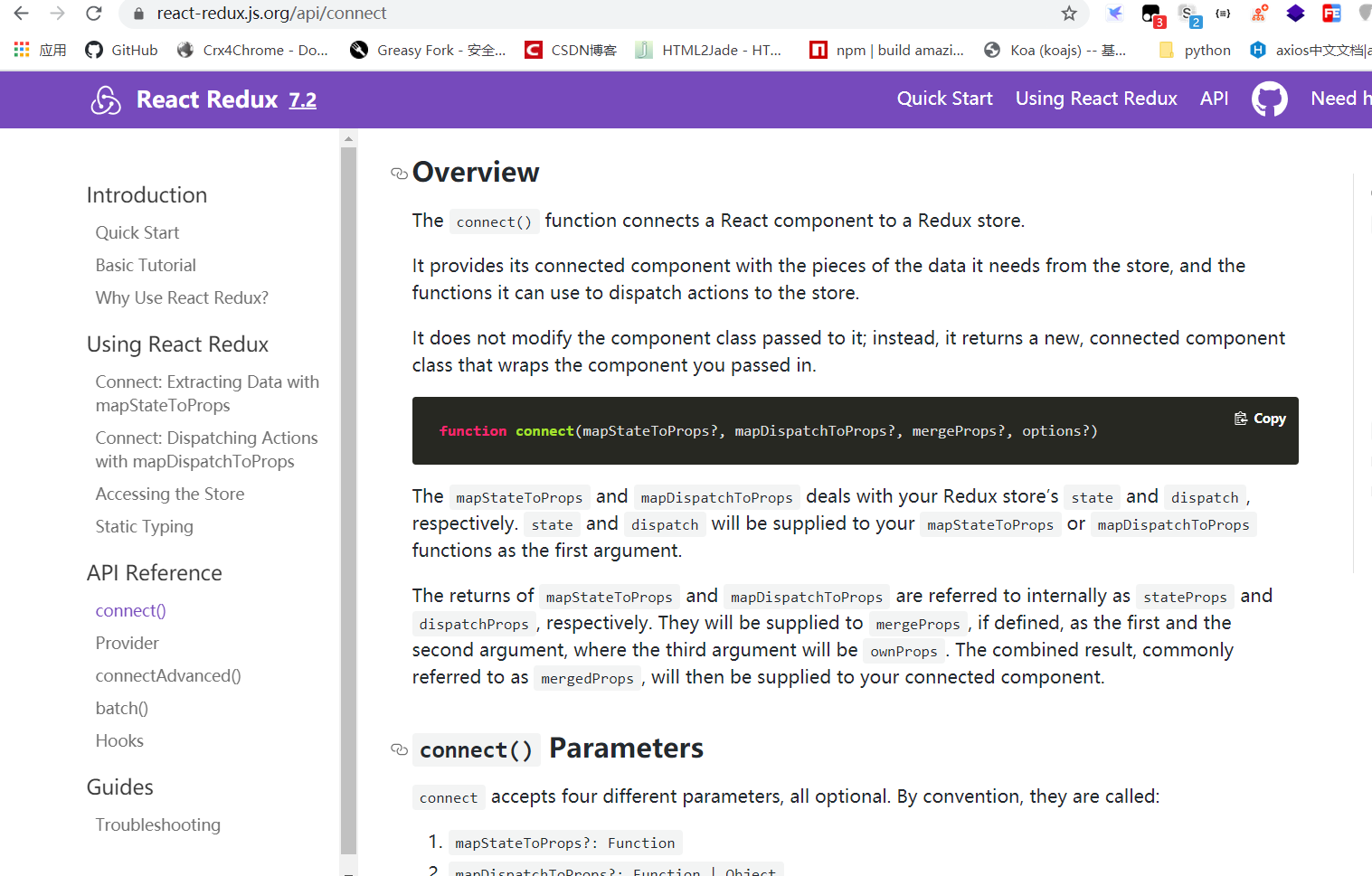Click the React Redux logo icon
The image size is (1372, 876).
point(106,99)
